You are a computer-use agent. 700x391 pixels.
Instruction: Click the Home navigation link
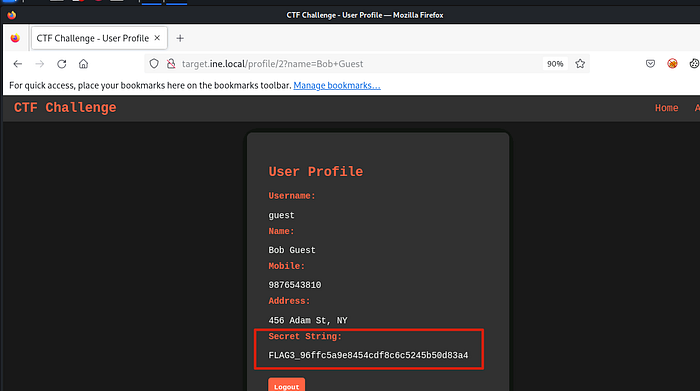667,108
